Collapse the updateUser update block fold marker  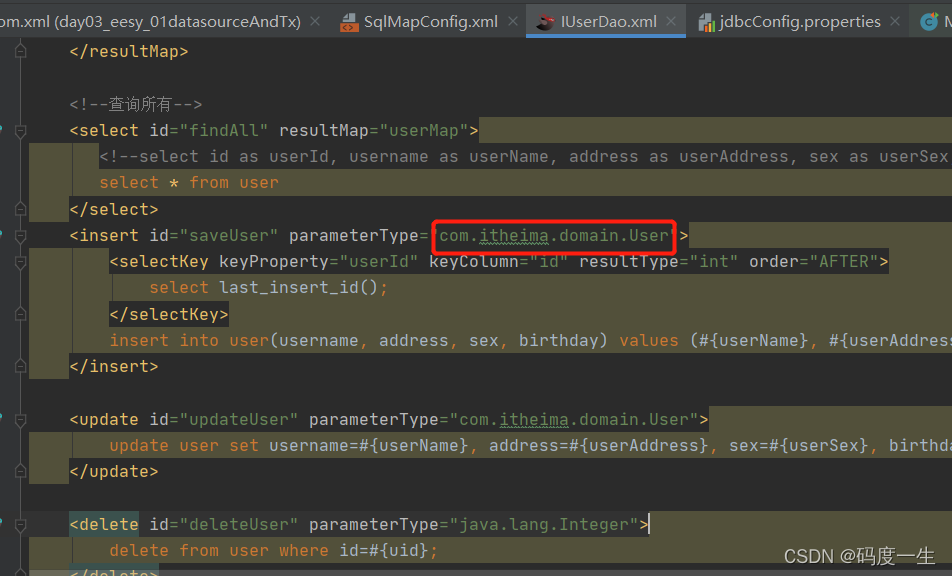point(21,419)
